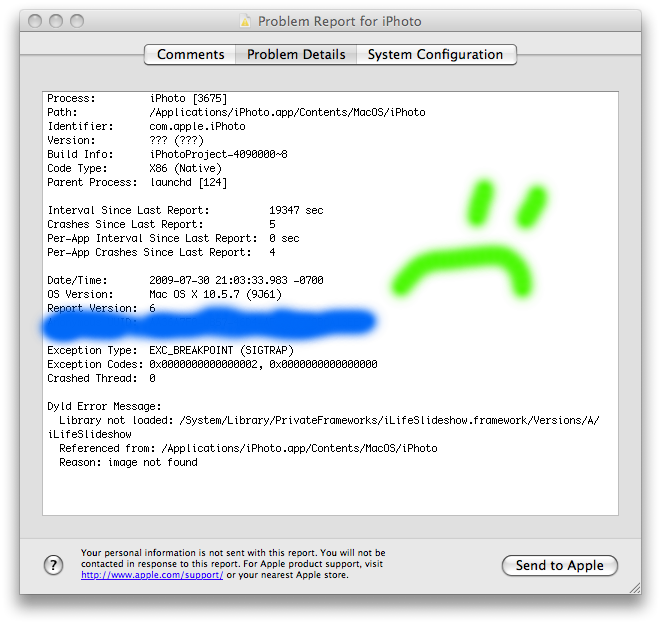This screenshot has width=661, height=624.
Task: Click 'EXC_BREAKPOINT (SIGTRAP)' exception type
Action: (221, 350)
